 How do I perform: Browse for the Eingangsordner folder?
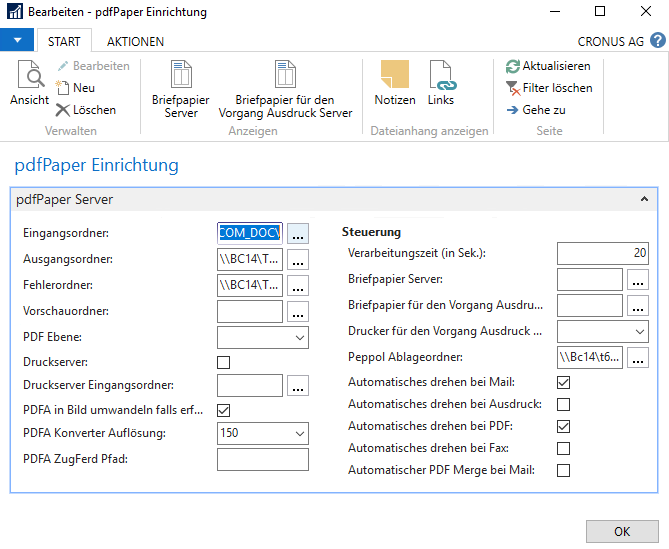tap(298, 233)
